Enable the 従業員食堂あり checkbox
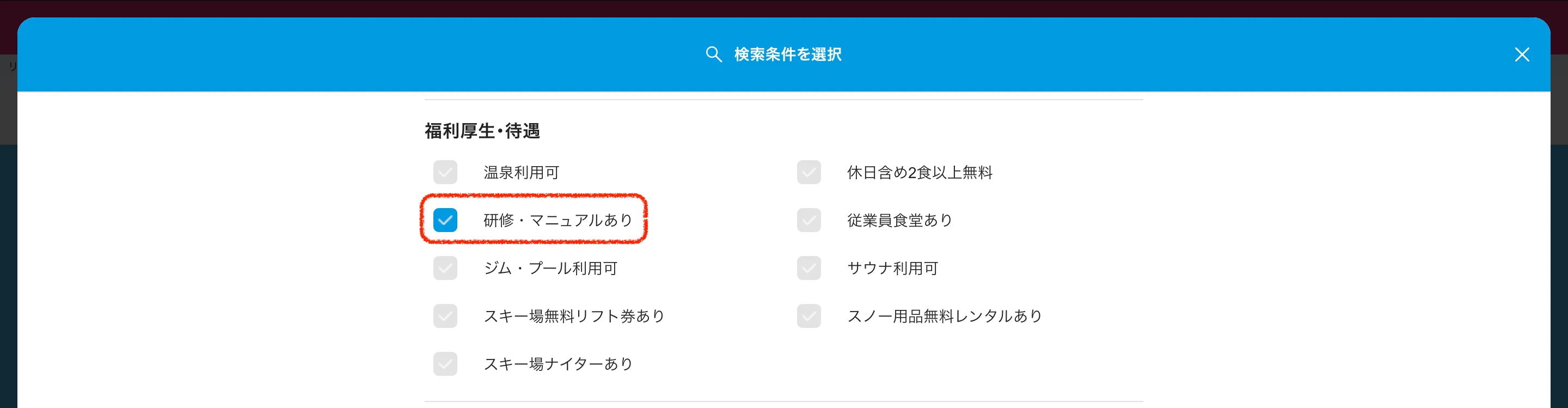This screenshot has width=1568, height=408. (808, 221)
